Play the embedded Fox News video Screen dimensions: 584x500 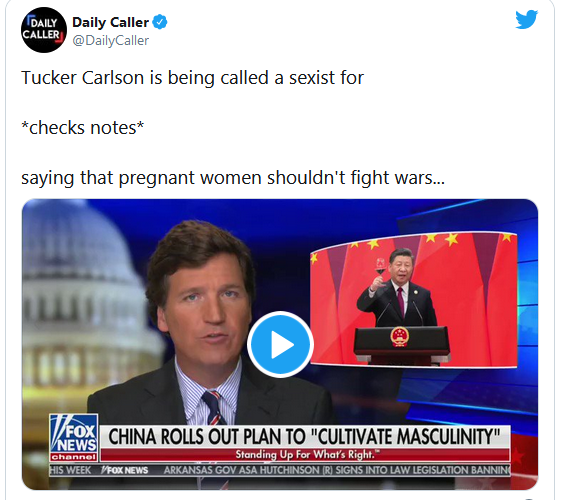280,344
